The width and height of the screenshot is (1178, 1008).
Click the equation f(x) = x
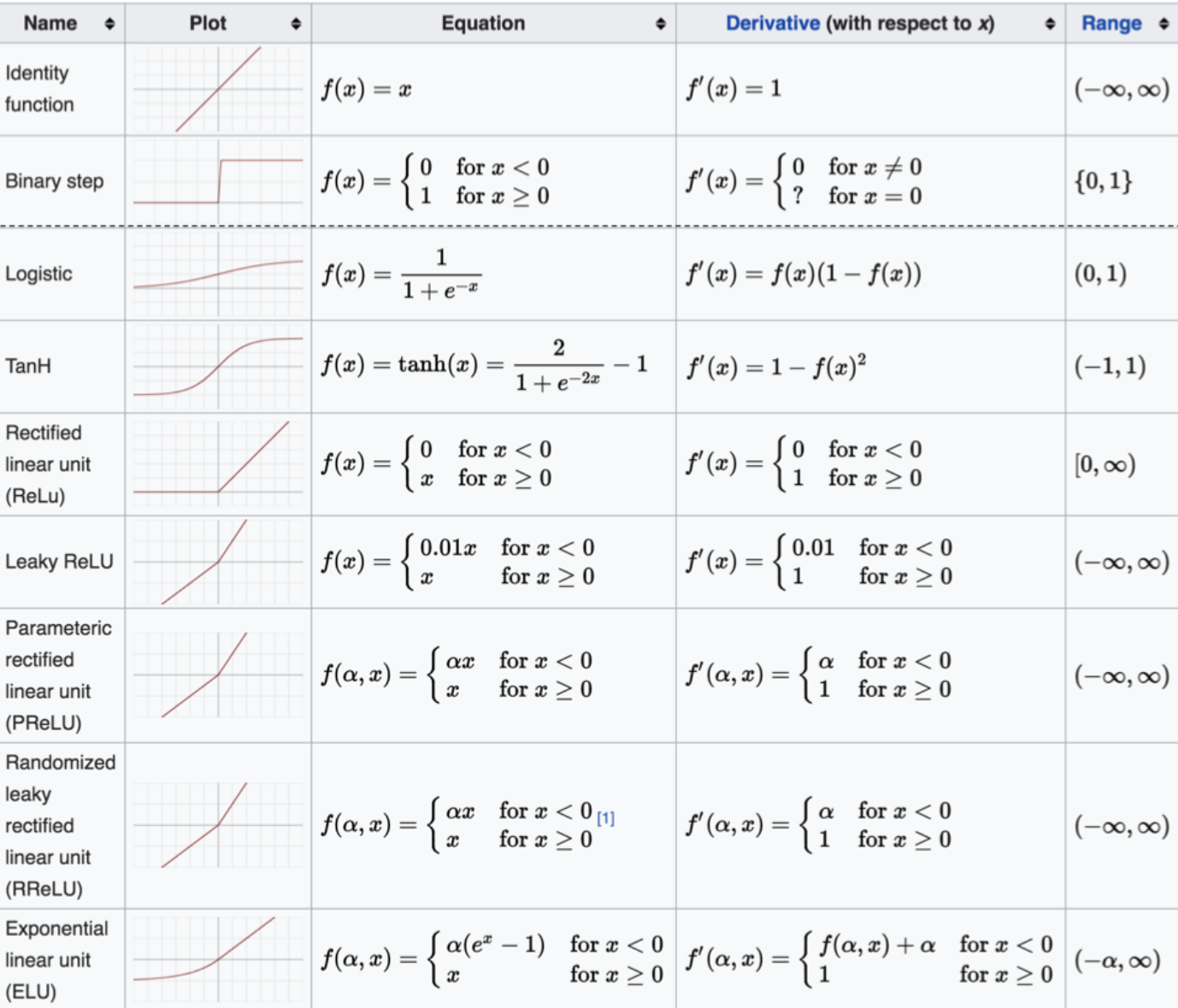366,89
